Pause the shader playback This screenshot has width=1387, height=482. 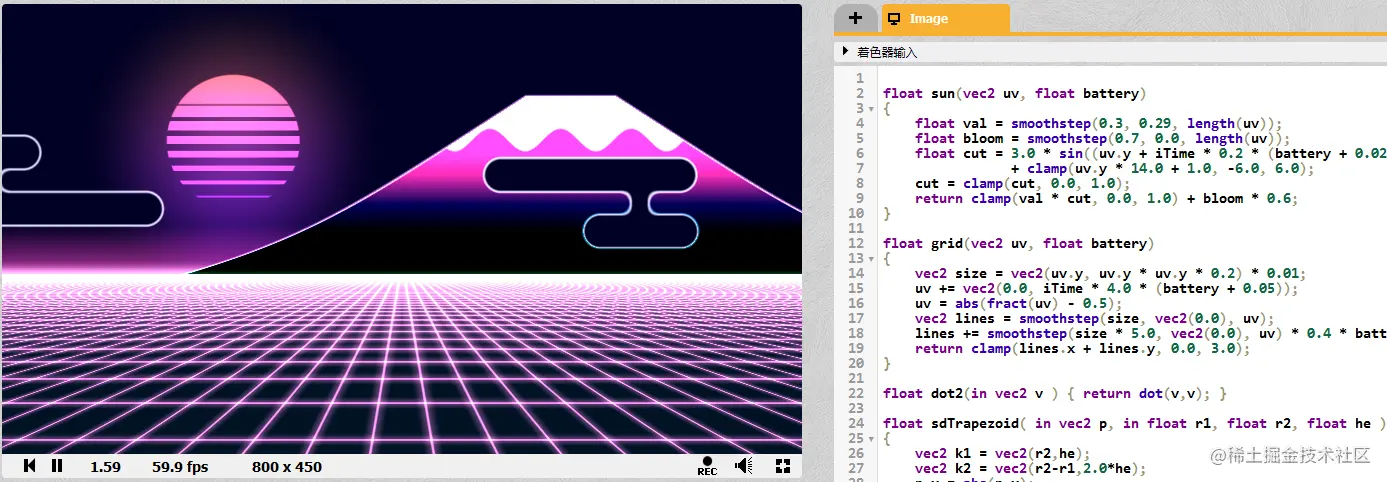pos(57,466)
